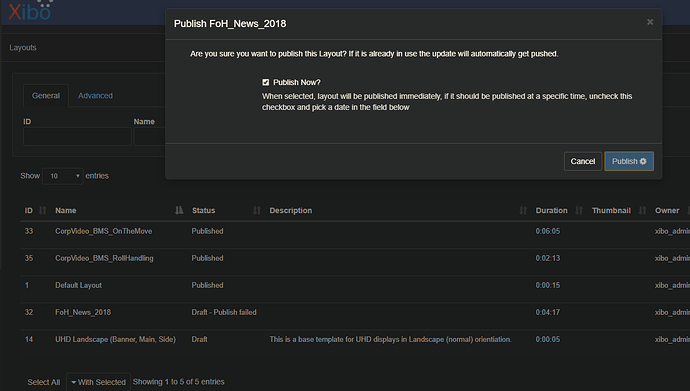
Task: Focus the ID filter input field
Action: tap(77, 136)
